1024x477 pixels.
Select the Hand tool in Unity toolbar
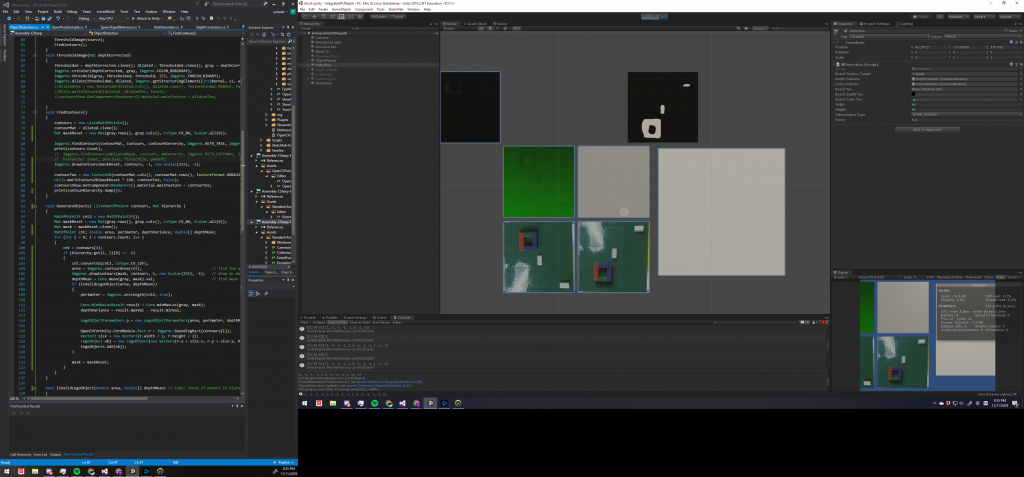tap(303, 17)
